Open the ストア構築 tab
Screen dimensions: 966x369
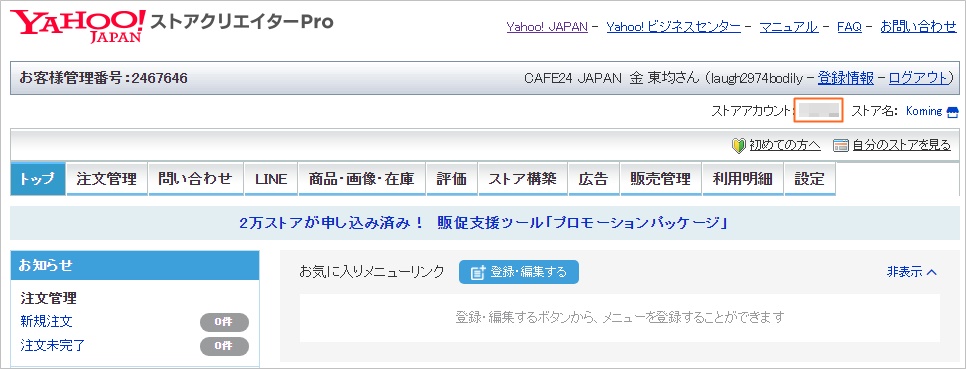[522, 179]
